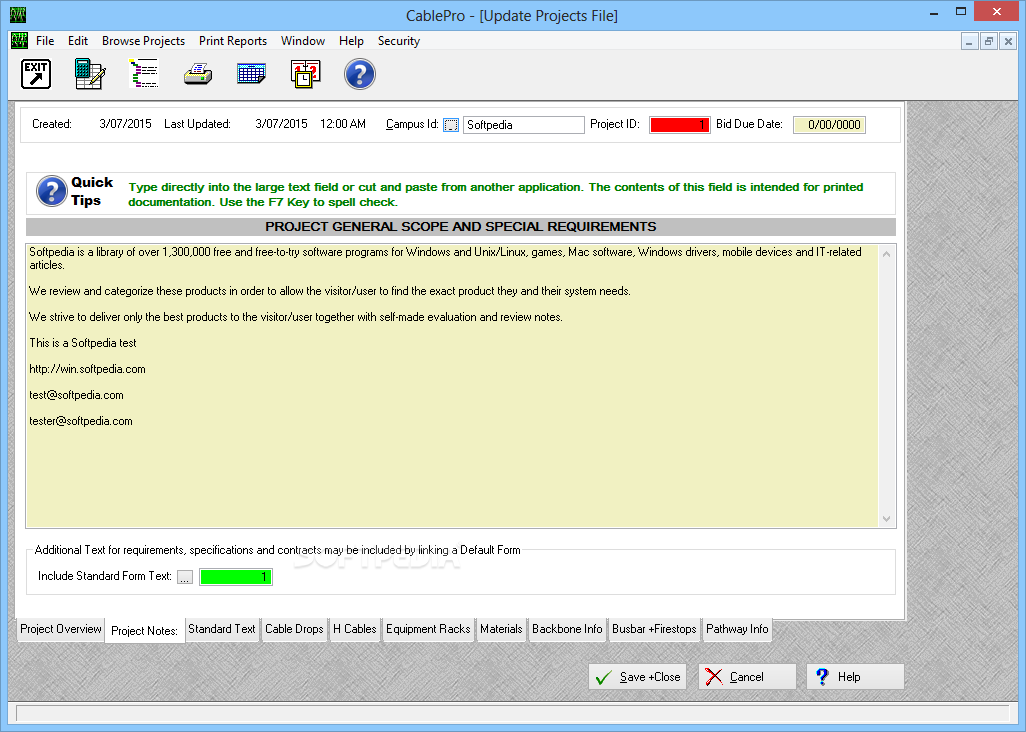This screenshot has height=732, width=1026.
Task: Click the Bid Due Date field
Action: pyautogui.click(x=829, y=125)
